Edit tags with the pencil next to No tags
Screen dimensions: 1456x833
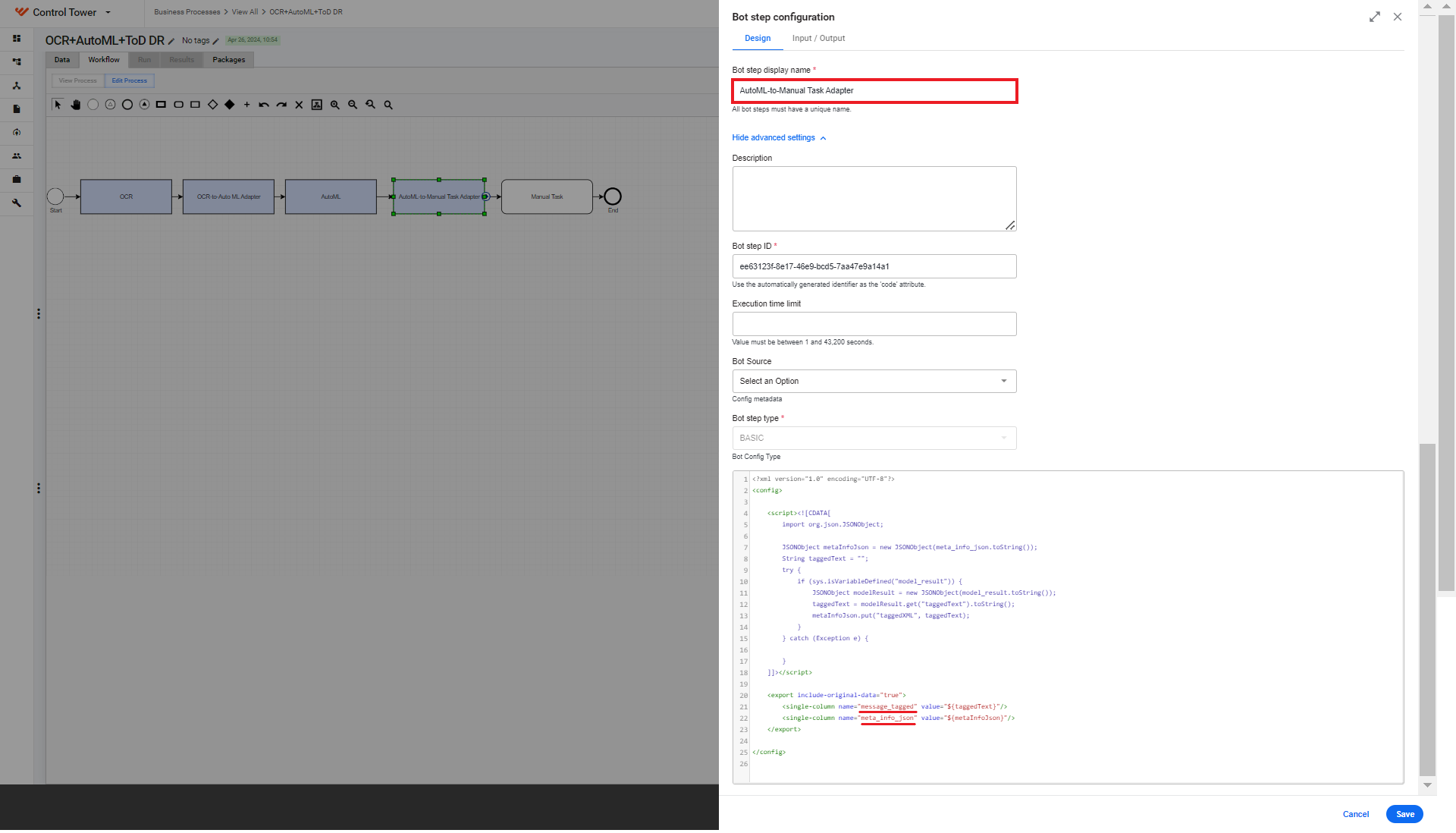[x=216, y=41]
